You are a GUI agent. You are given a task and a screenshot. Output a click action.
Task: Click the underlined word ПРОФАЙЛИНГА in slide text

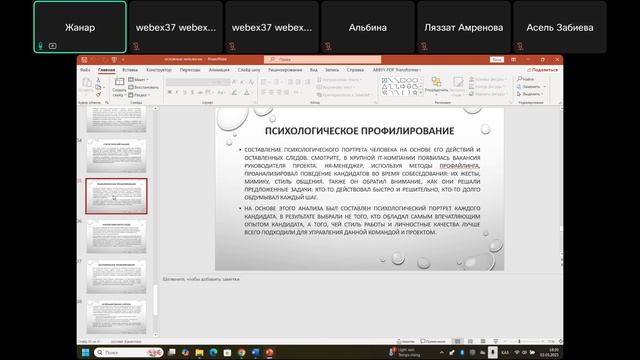pyautogui.click(x=460, y=166)
